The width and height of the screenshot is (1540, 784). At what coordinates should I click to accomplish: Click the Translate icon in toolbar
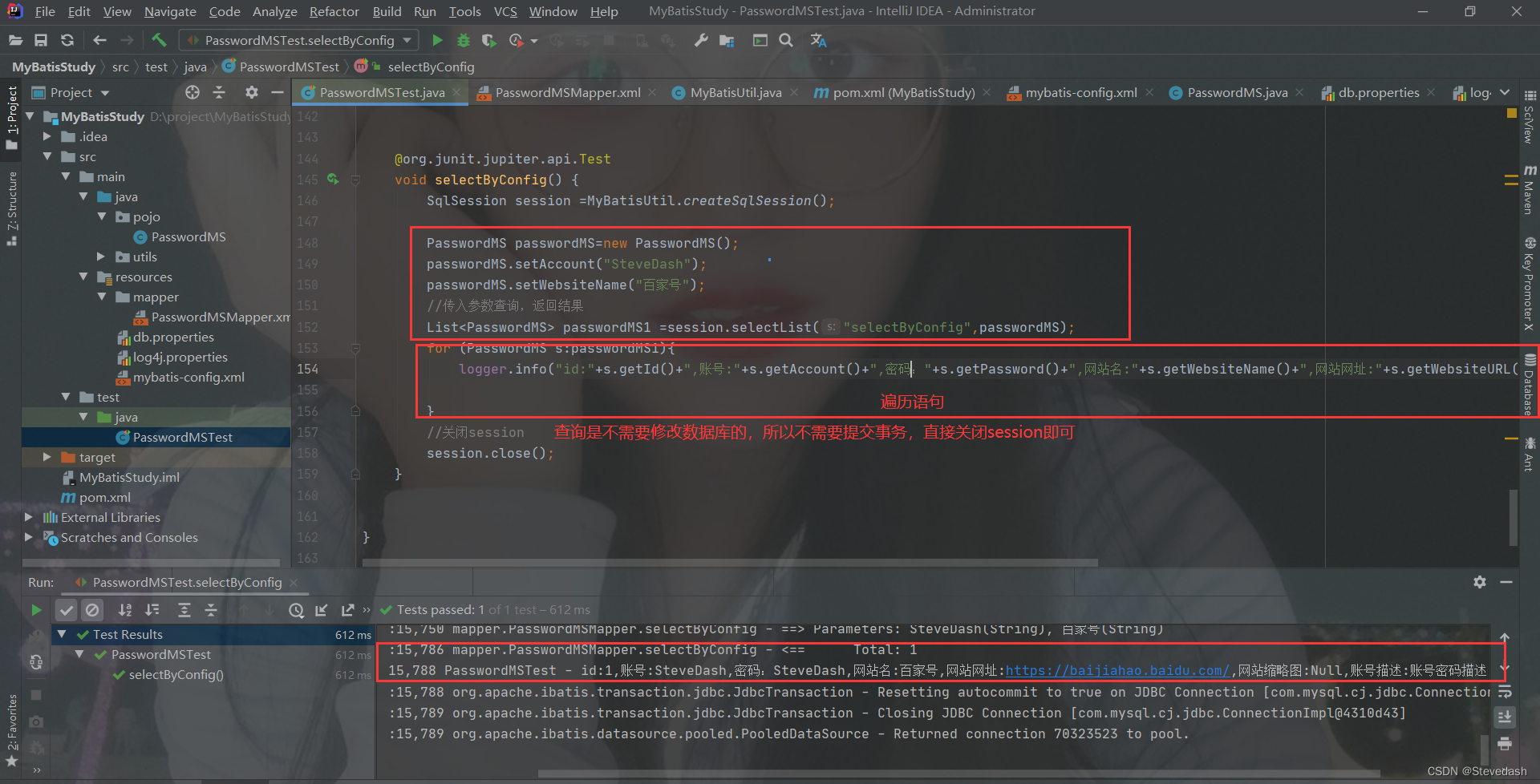pos(818,40)
